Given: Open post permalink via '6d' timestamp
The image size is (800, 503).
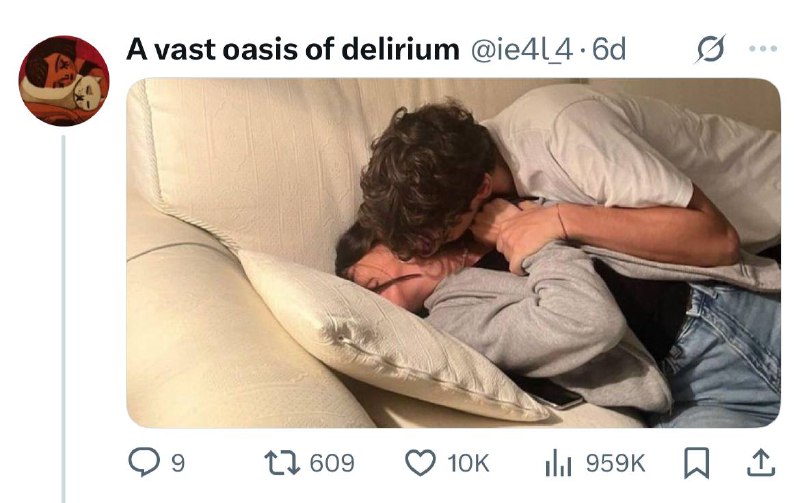Looking at the screenshot, I should [x=609, y=49].
